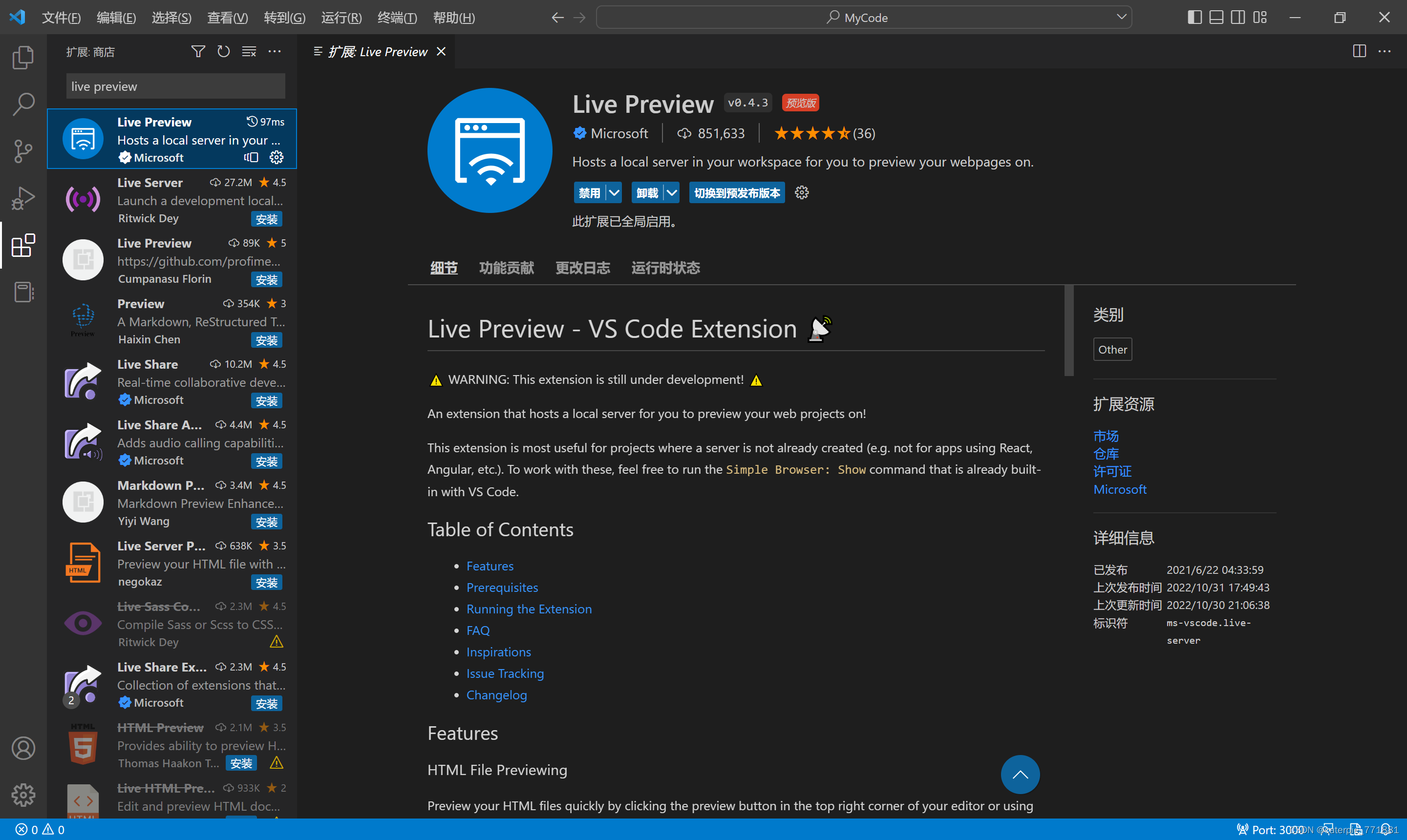Click the warning icon on Live Sass Compiler

coord(277,642)
